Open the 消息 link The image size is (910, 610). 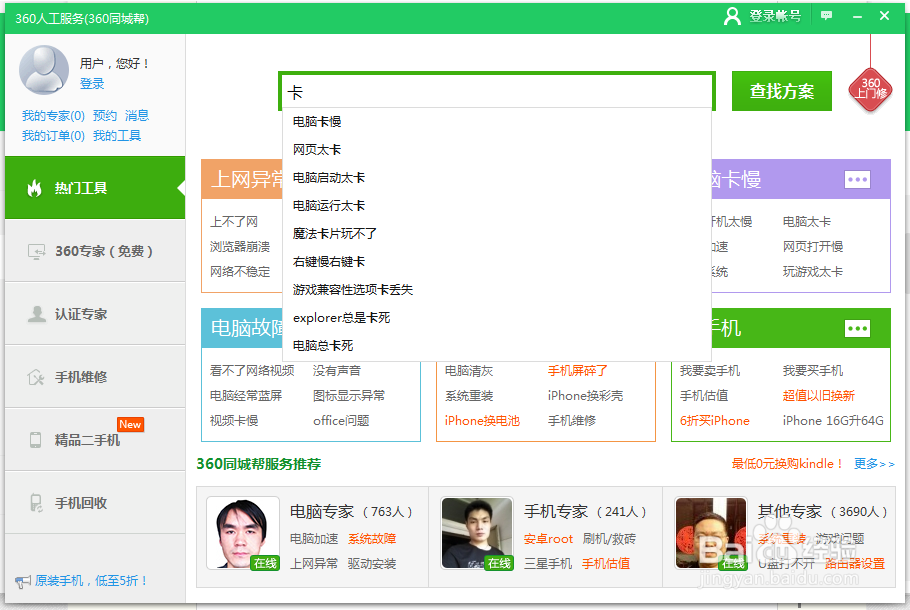pos(137,115)
